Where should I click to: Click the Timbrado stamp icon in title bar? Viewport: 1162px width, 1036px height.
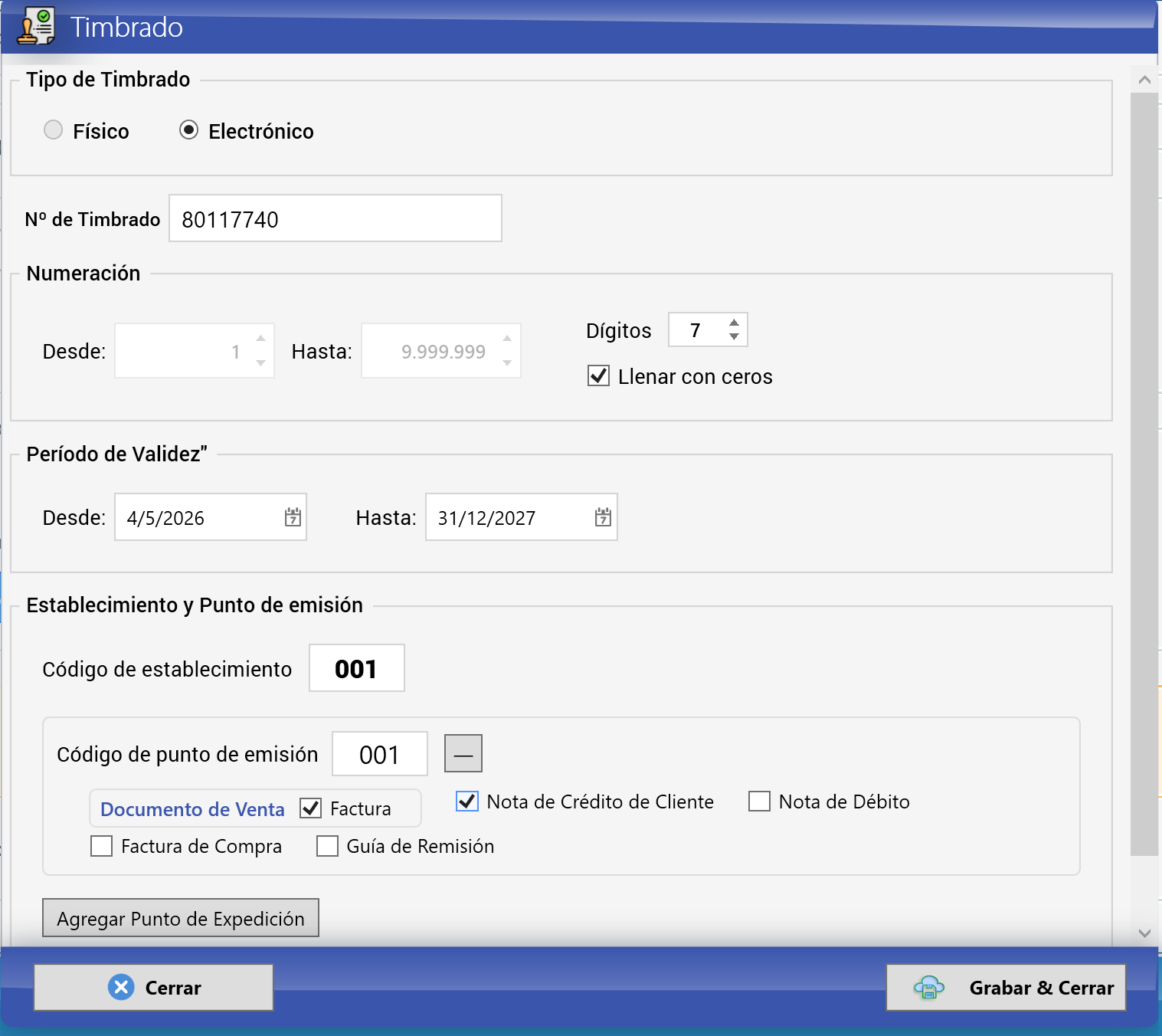coord(36,26)
